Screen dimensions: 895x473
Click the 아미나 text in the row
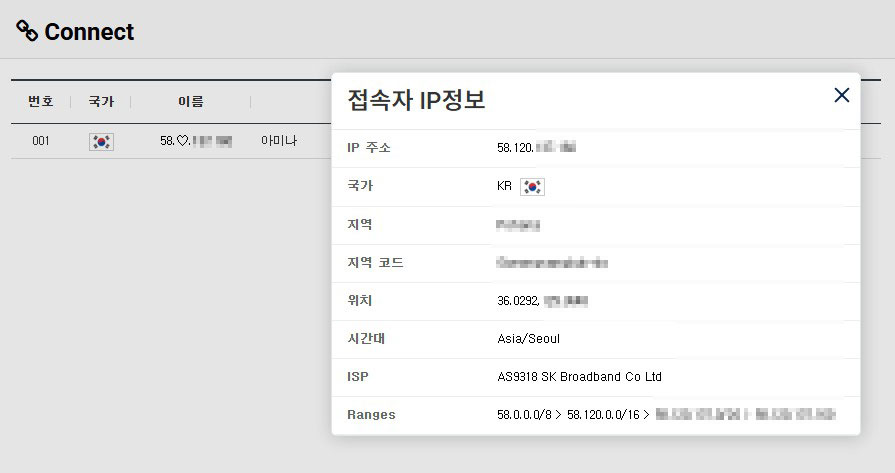pyautogui.click(x=278, y=142)
